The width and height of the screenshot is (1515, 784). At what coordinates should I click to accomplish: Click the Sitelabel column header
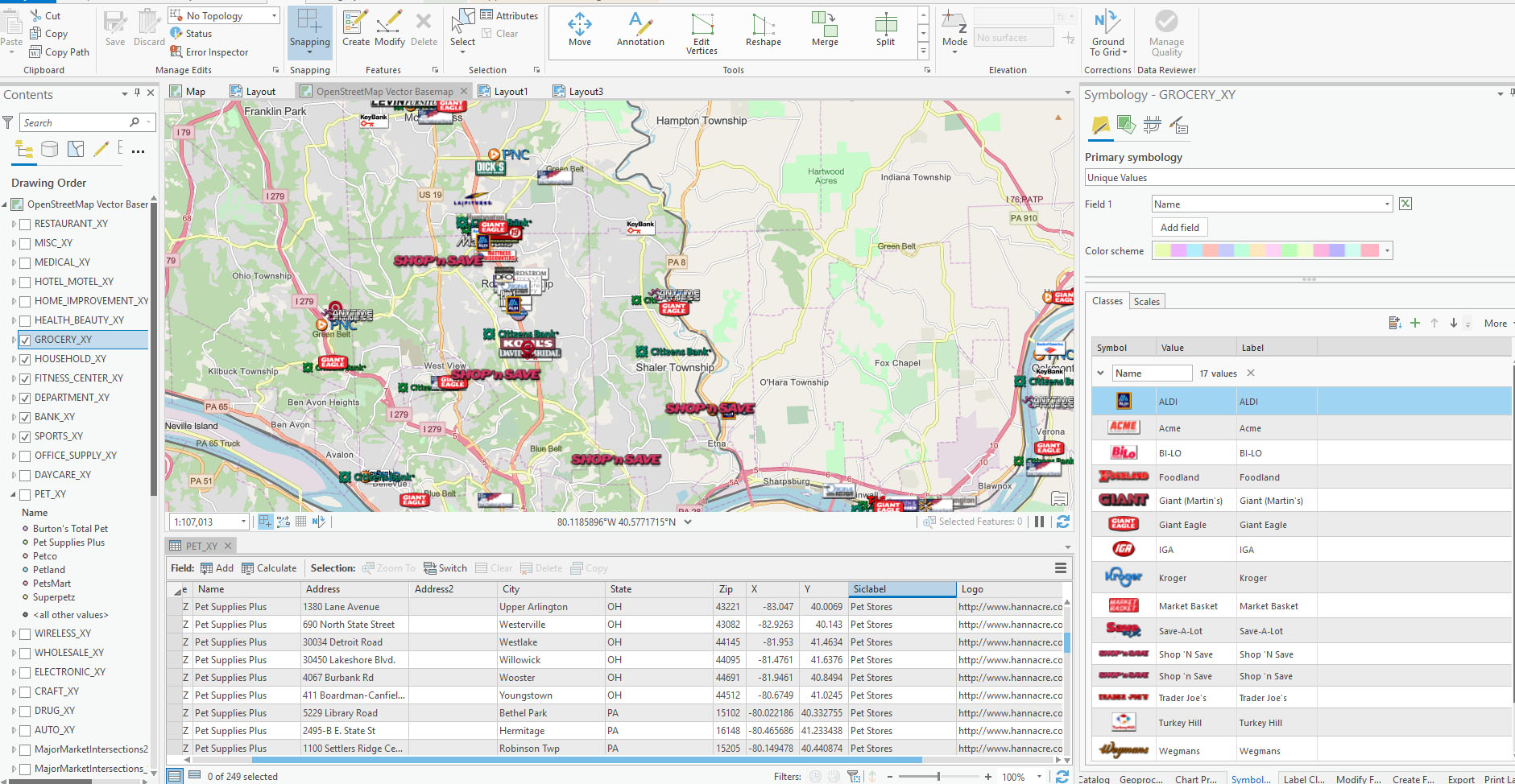(902, 589)
